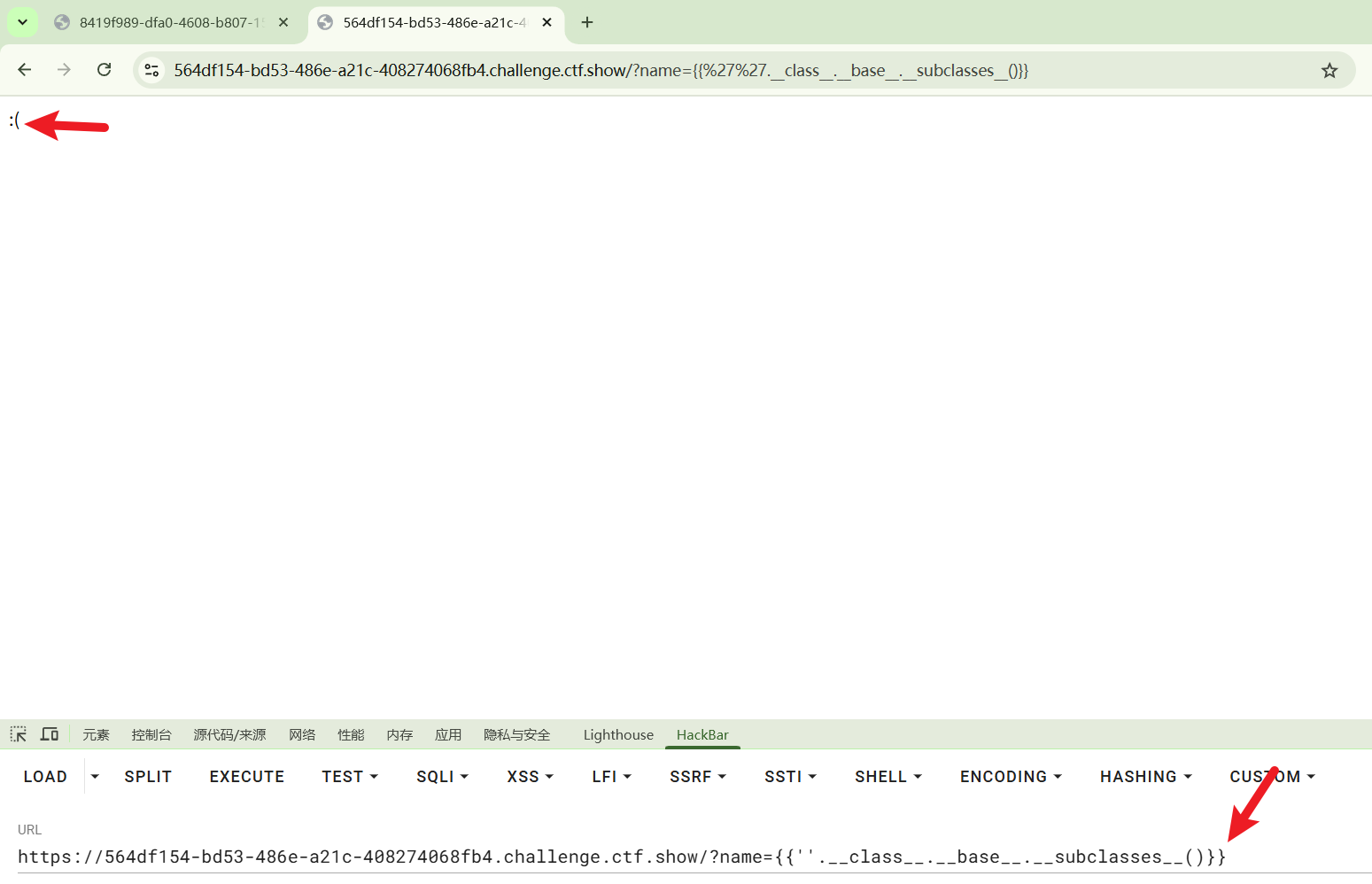
Task: Switch to the Lighthouse devtools tab
Action: (618, 735)
